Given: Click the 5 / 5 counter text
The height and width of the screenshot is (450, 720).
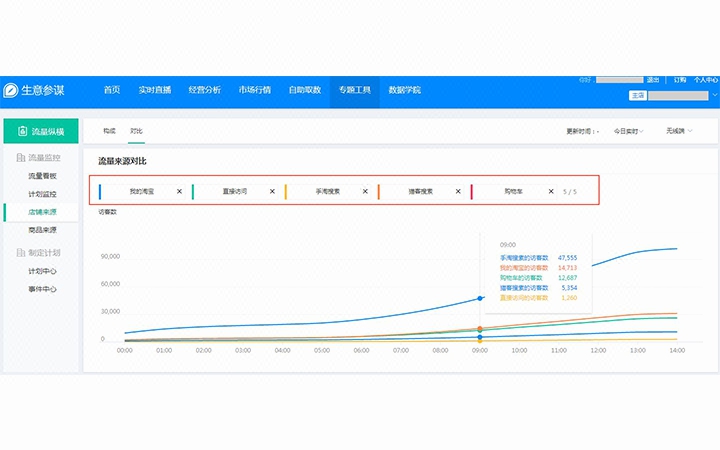Looking at the screenshot, I should 569,191.
